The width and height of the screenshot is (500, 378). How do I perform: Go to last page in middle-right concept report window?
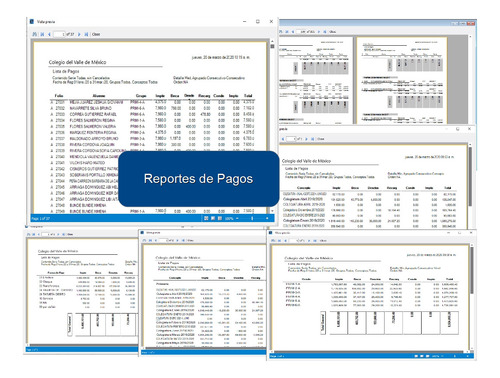click(x=312, y=139)
